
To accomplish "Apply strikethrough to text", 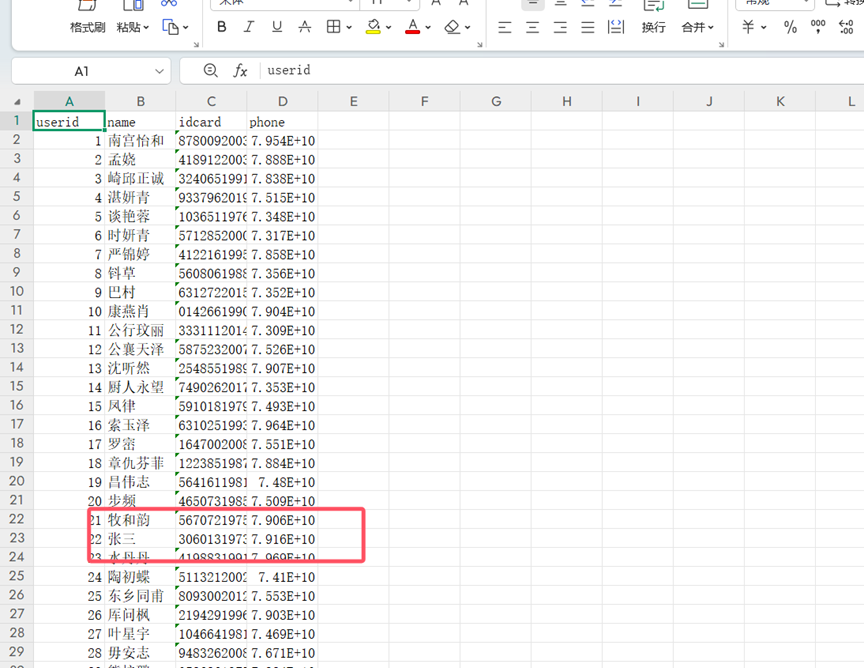I will (304, 27).
